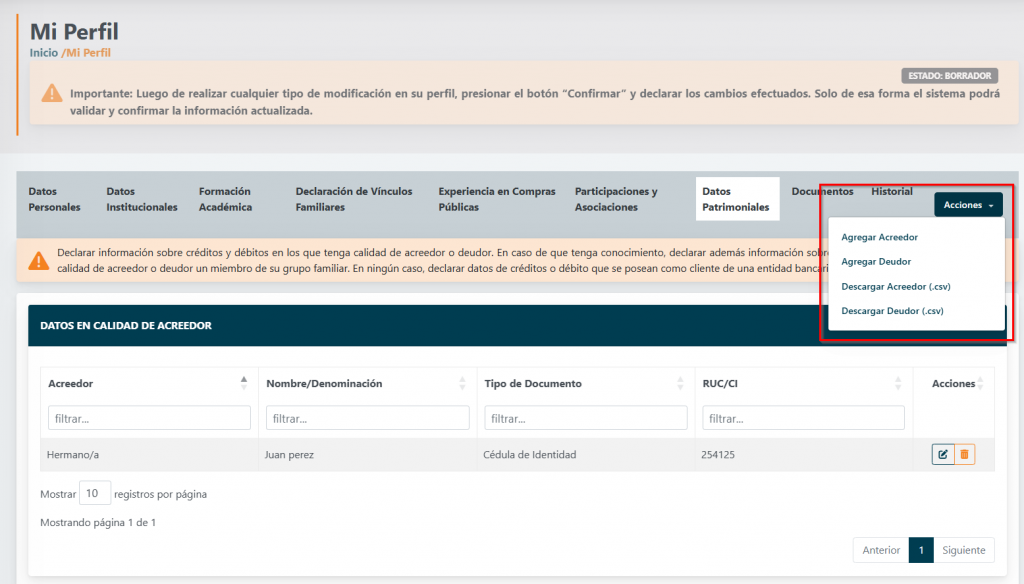
Task: Open the Acciones dropdown button
Action: tap(968, 204)
